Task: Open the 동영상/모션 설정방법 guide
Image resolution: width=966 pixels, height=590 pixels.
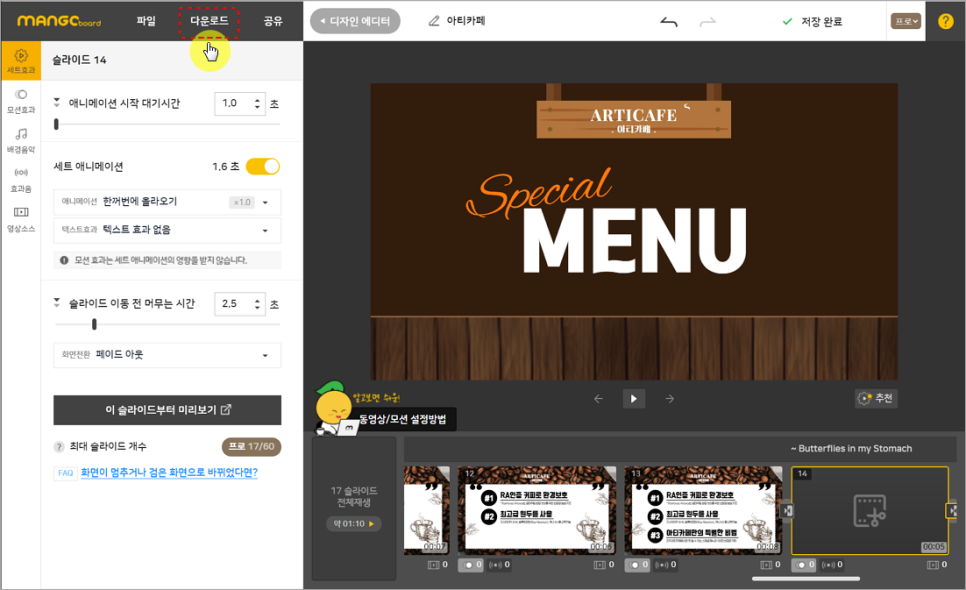Action: click(x=402, y=419)
